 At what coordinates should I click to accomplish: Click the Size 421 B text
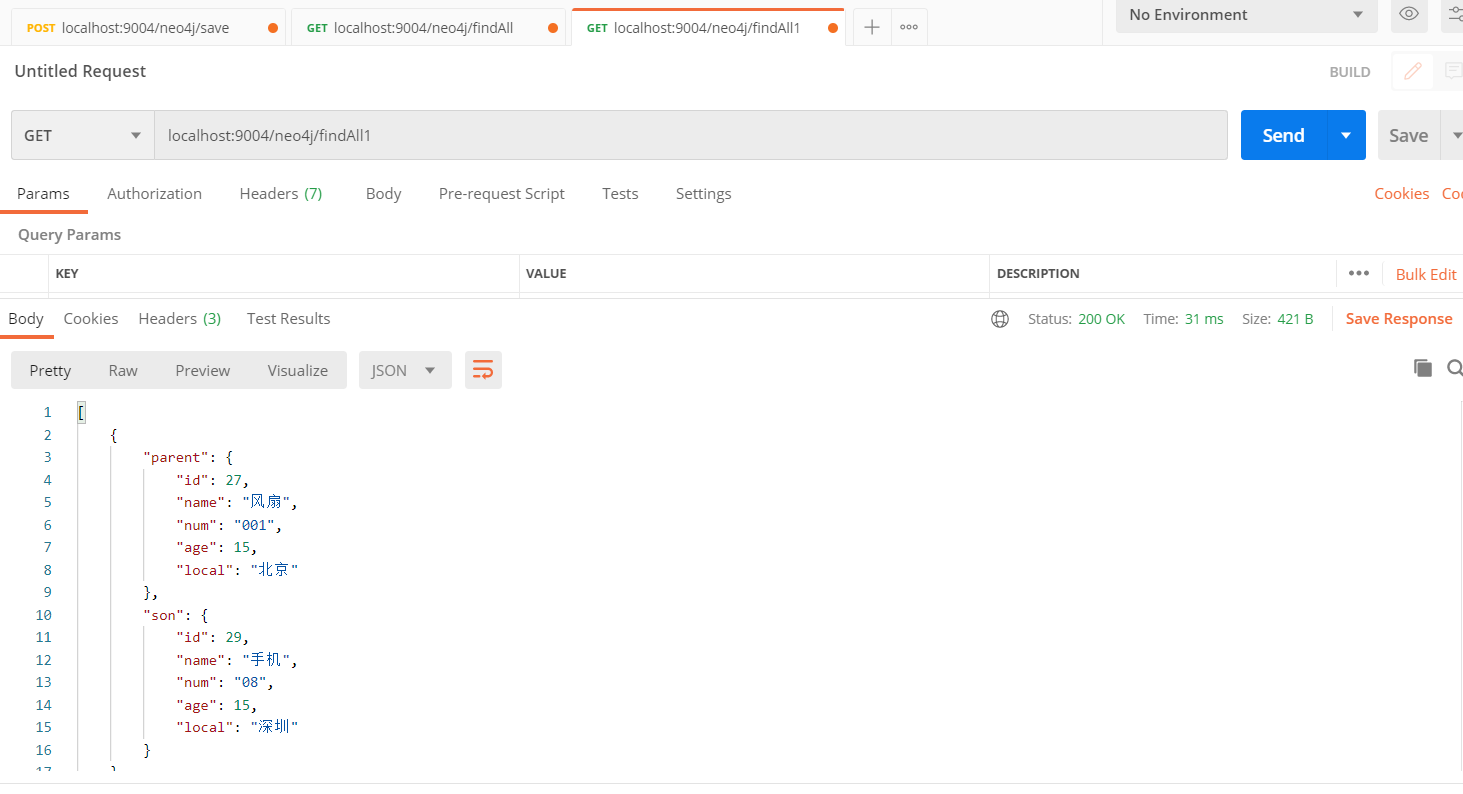[x=1277, y=319]
